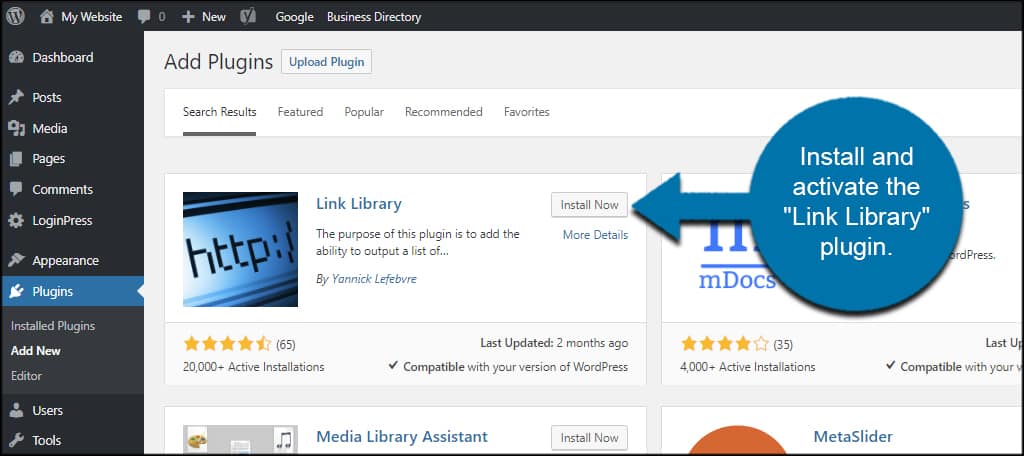Open More Details for Link Library
Viewport: 1024px width, 456px height.
coord(596,235)
